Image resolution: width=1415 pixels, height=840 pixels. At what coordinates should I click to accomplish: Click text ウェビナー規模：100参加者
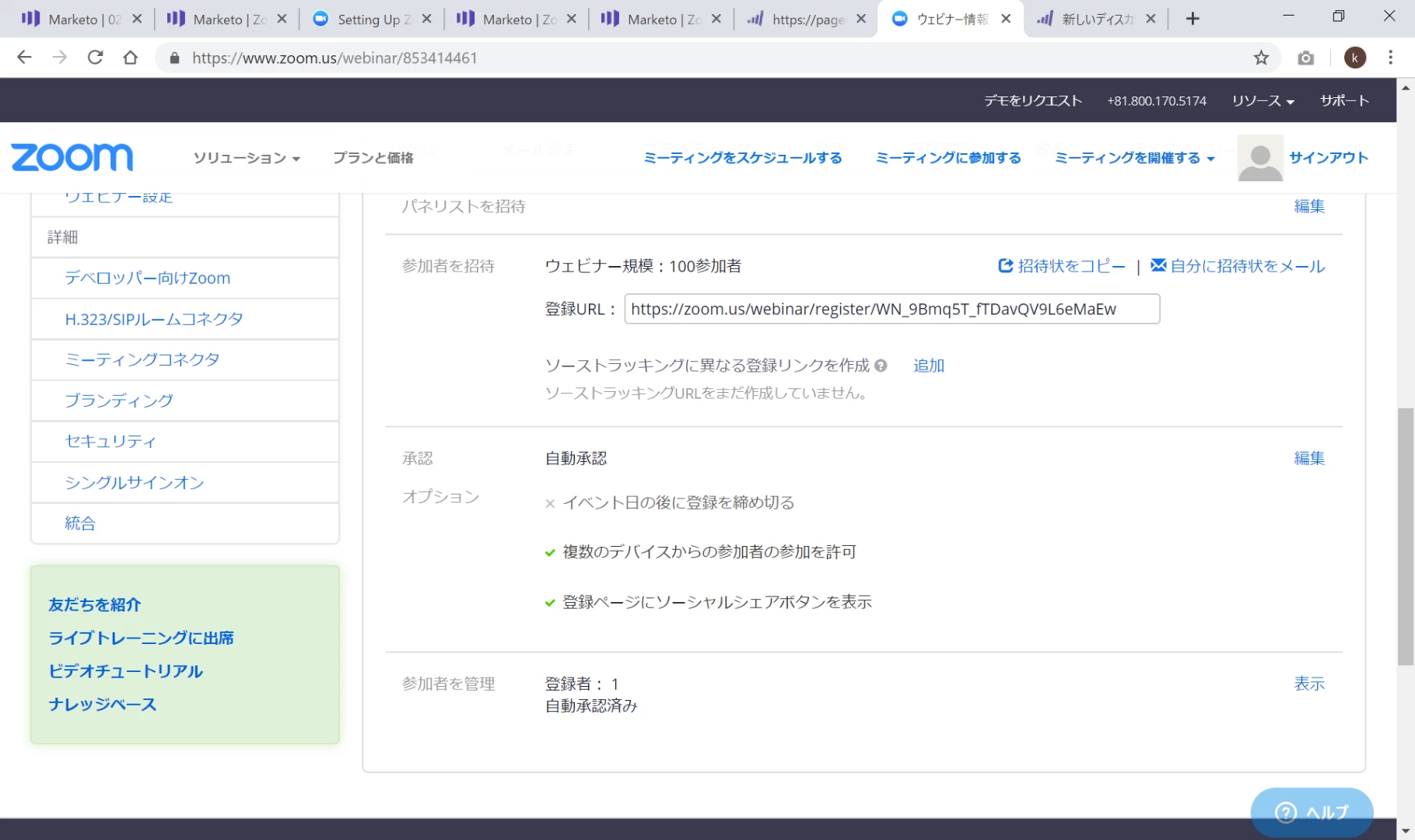643,266
